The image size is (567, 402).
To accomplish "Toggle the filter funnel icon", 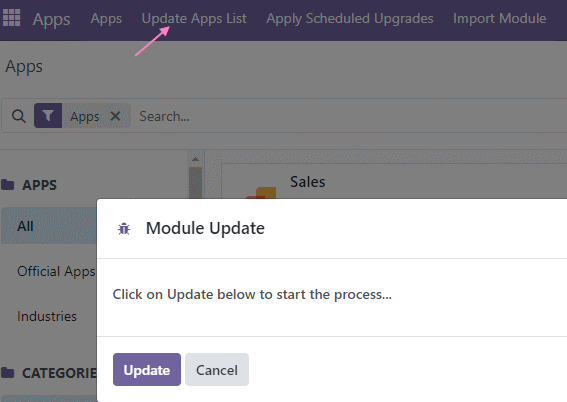I will click(48, 116).
